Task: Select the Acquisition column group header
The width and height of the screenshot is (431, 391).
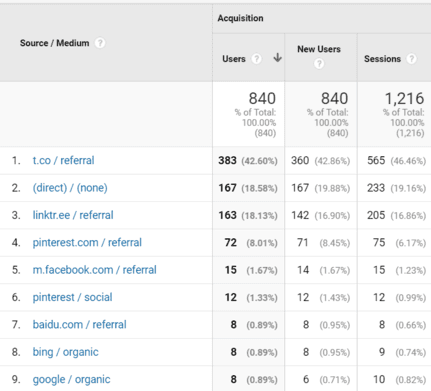Action: pyautogui.click(x=240, y=18)
